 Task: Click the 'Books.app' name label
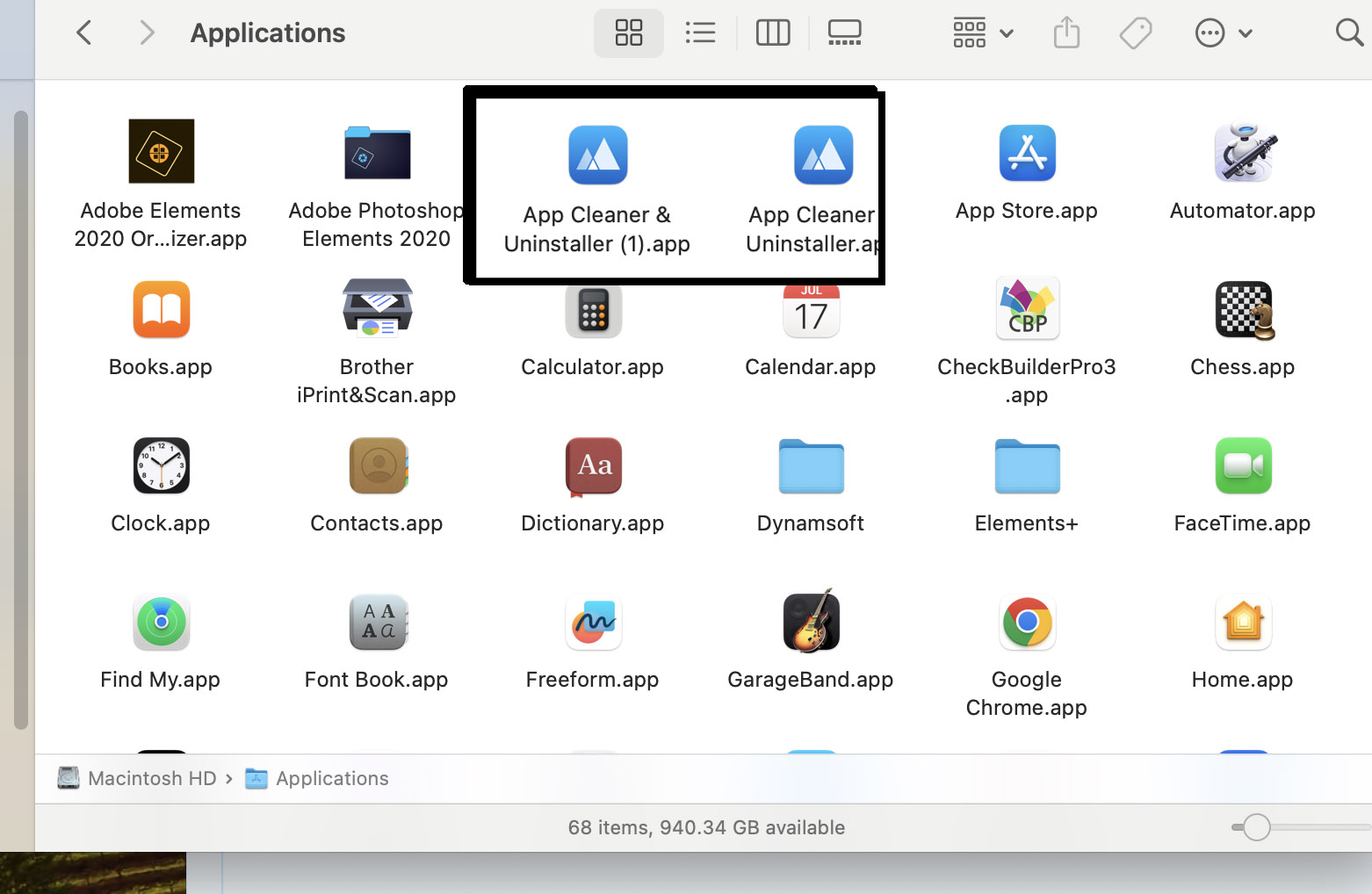(160, 367)
